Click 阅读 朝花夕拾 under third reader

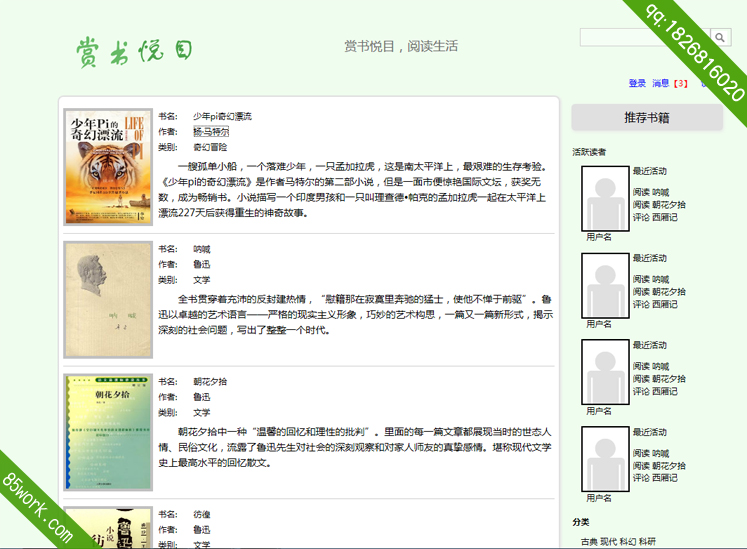[x=659, y=379]
